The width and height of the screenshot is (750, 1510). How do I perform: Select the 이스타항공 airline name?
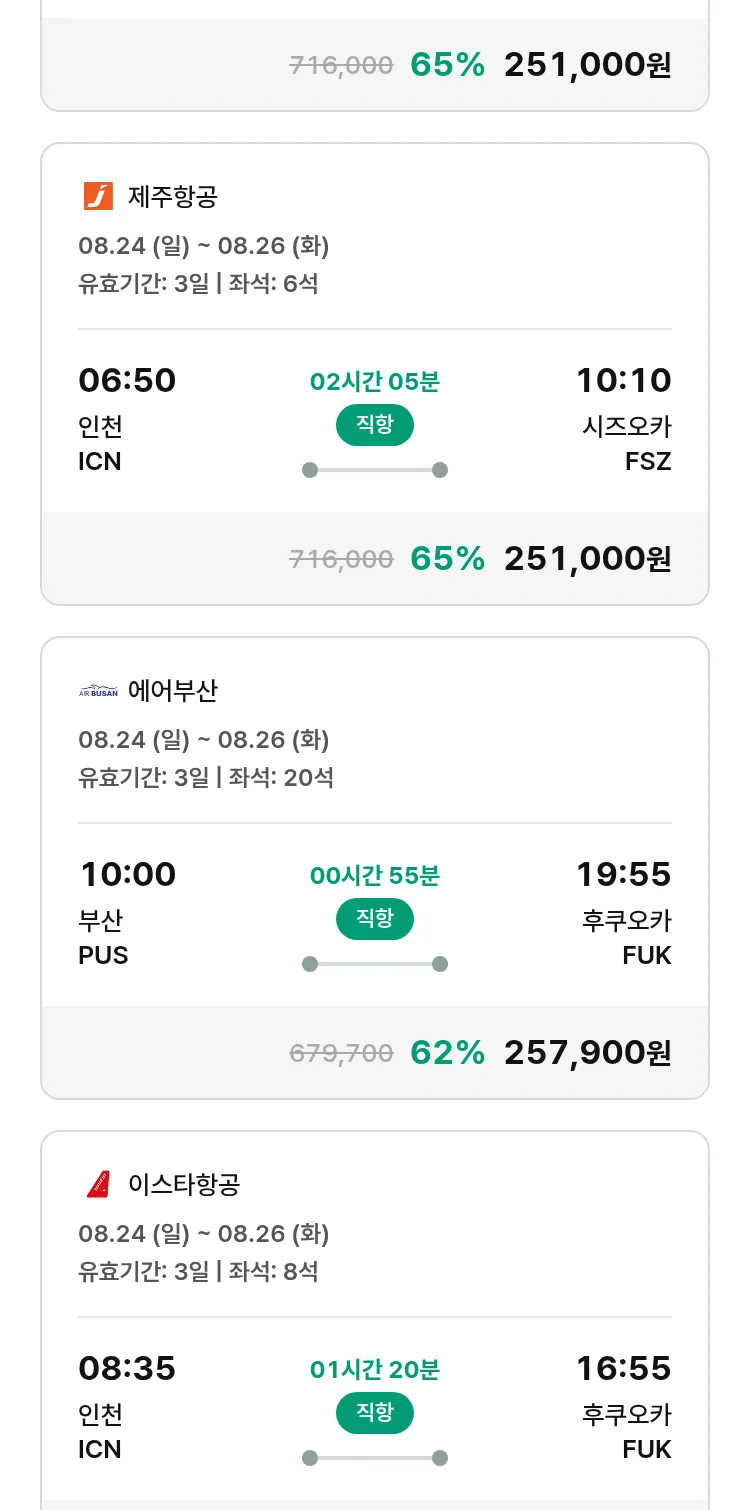[184, 1184]
